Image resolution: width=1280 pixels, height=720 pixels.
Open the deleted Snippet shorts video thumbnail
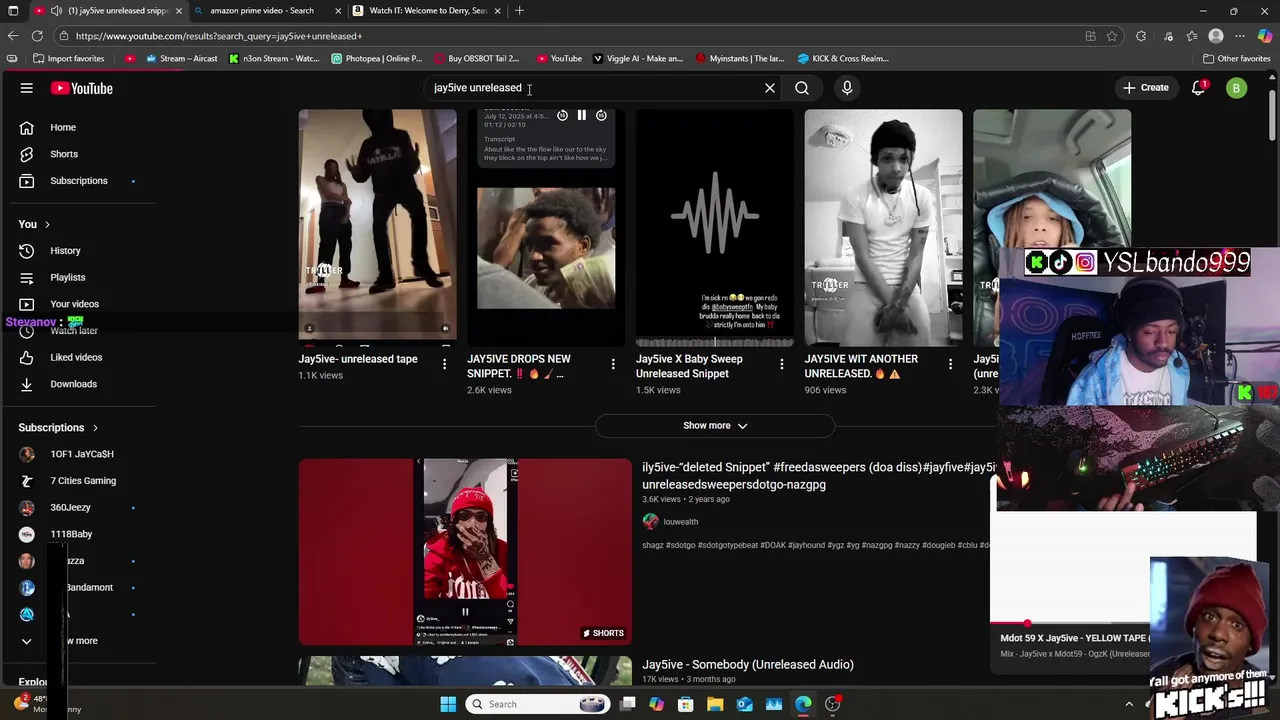[465, 552]
